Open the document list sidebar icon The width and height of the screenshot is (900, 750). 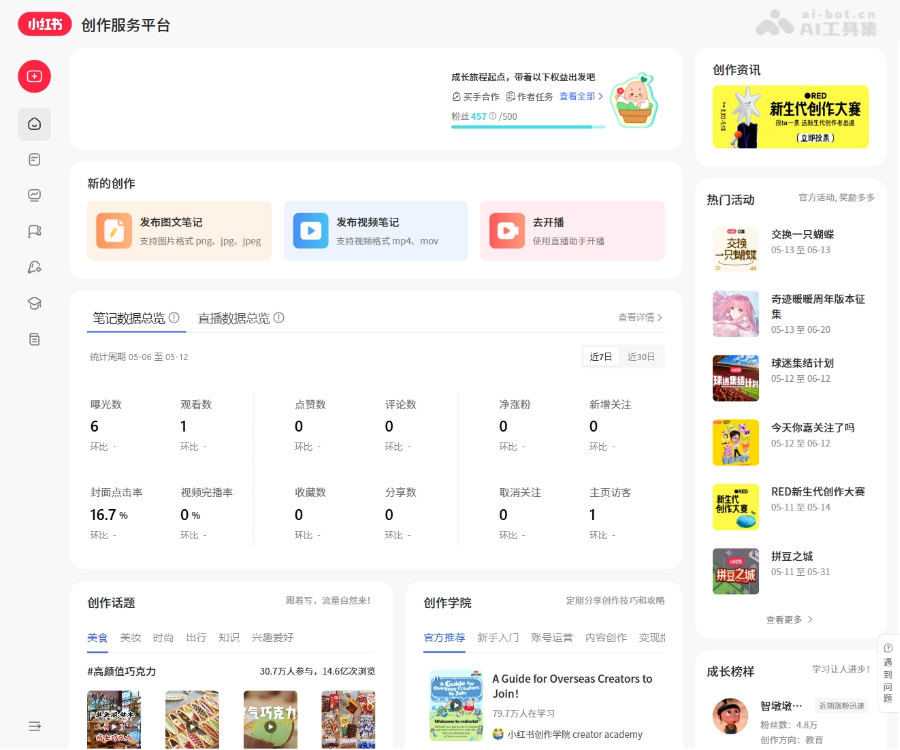click(x=34, y=339)
